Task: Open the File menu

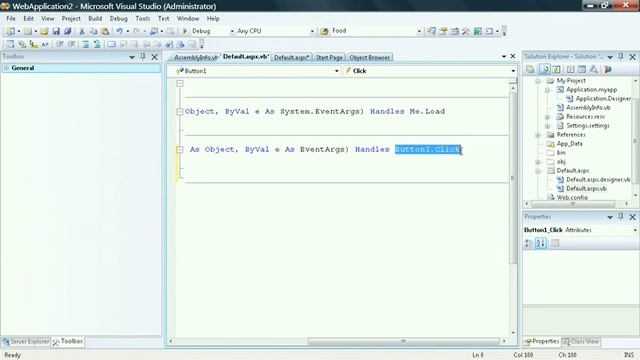Action: tap(11, 18)
